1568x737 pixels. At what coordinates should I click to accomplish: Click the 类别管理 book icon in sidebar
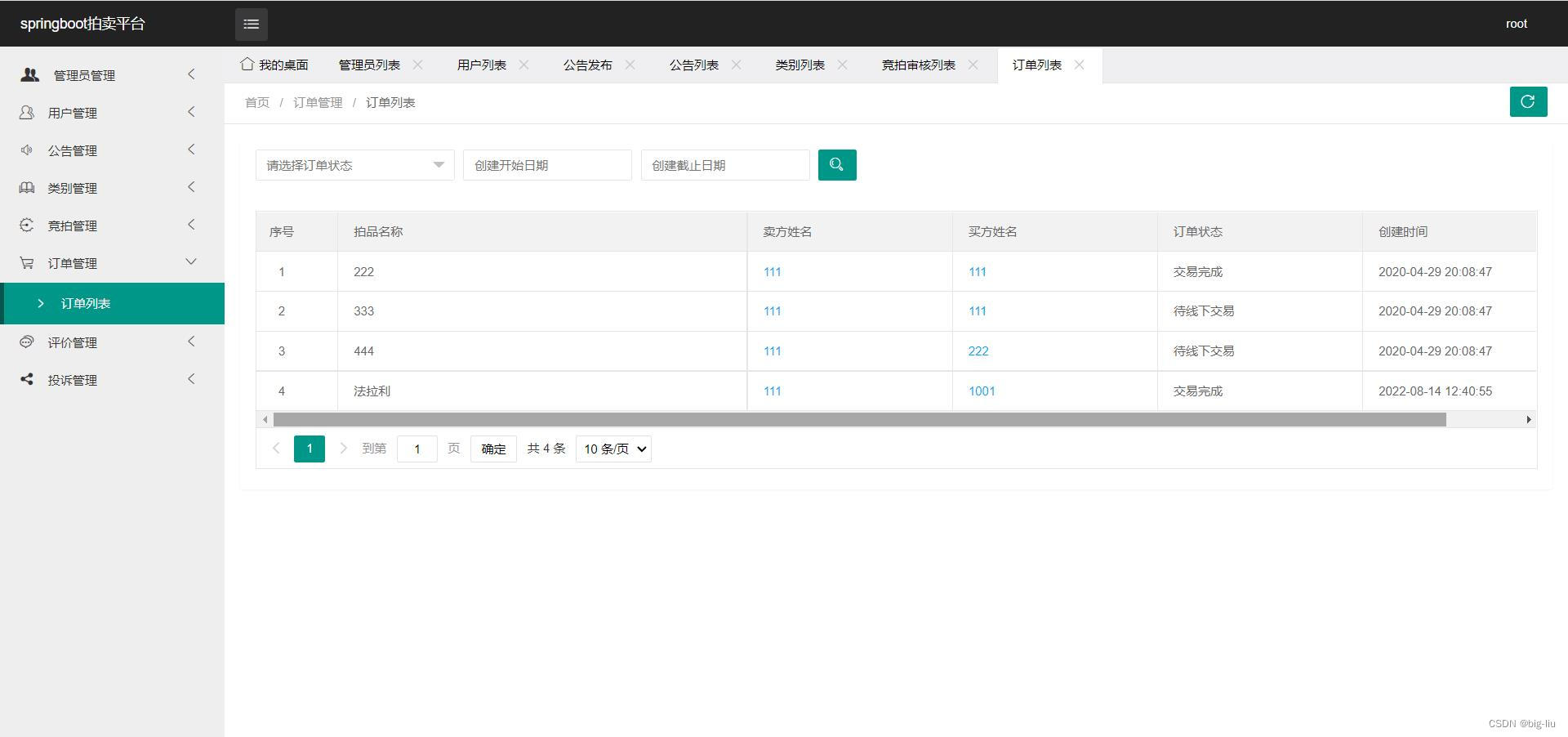pos(27,187)
